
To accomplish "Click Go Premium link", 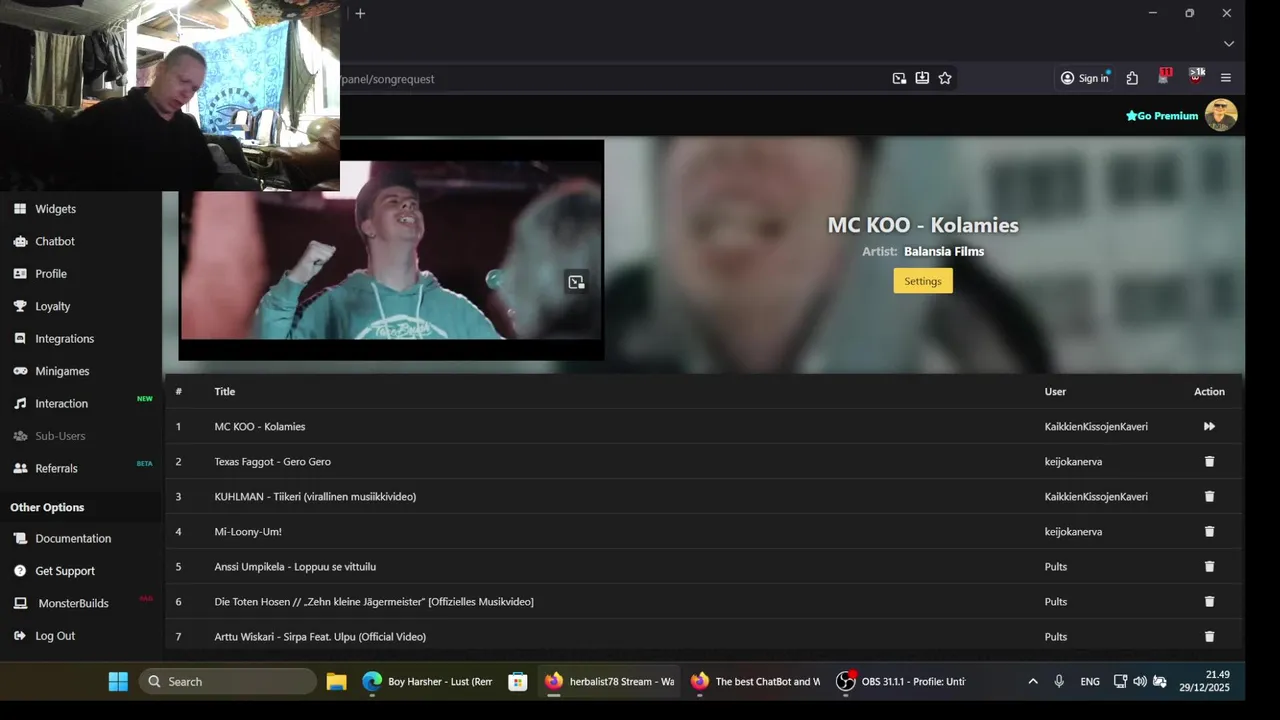I will tap(1162, 116).
